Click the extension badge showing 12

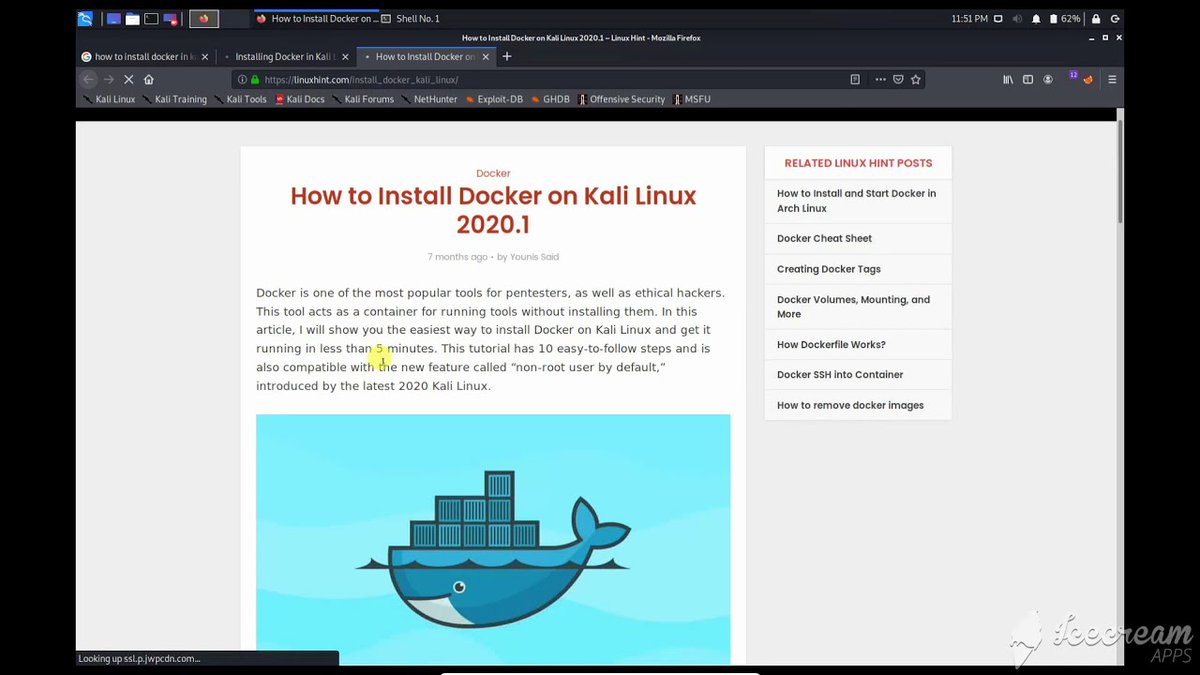tap(1071, 77)
